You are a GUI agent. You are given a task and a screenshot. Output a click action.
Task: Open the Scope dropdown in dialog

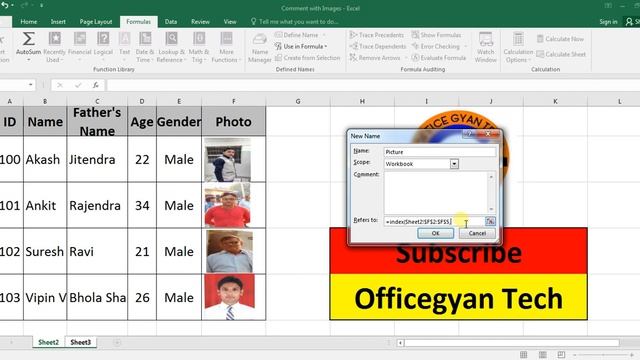pyautogui.click(x=454, y=164)
